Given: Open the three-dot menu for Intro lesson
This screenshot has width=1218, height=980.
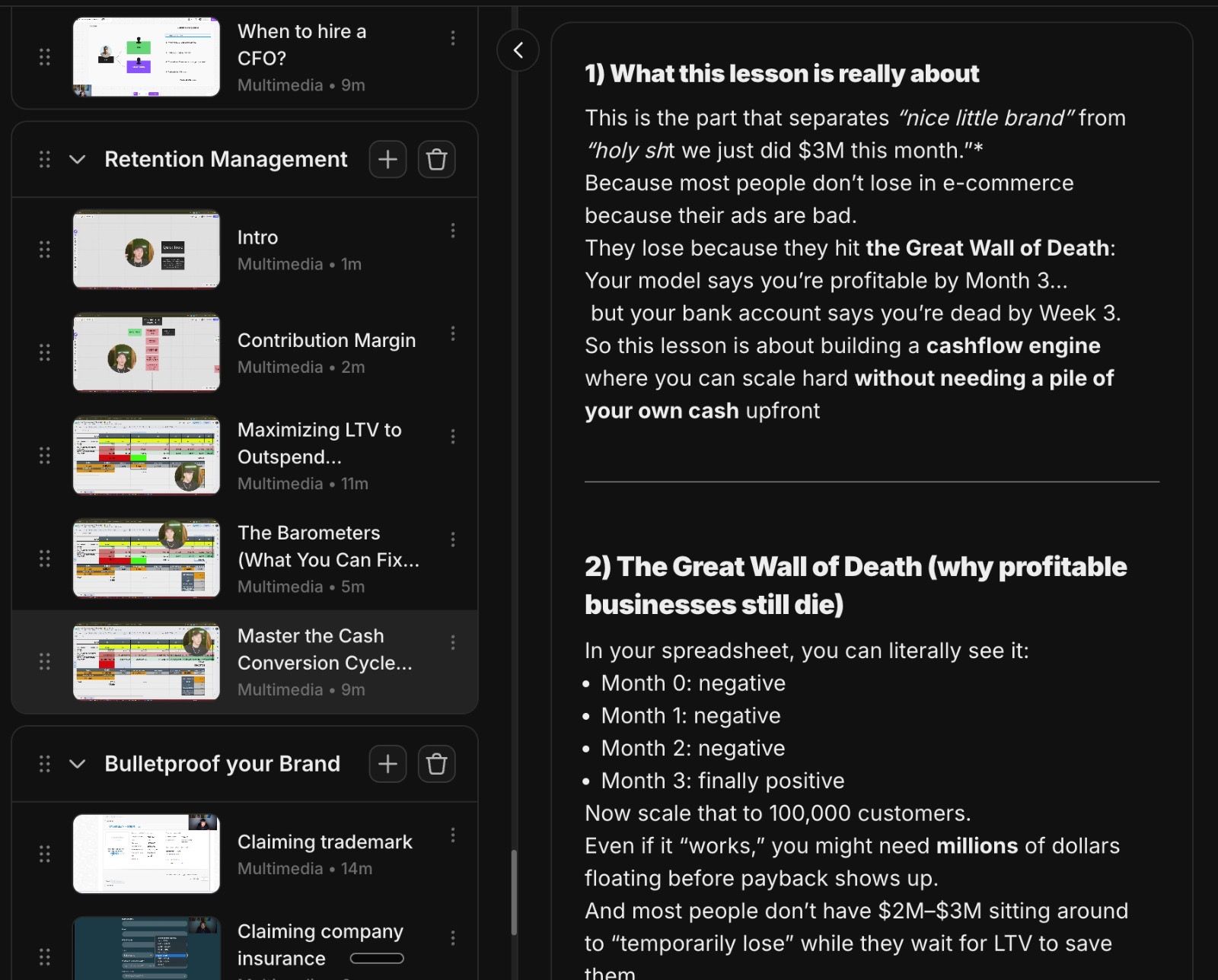Looking at the screenshot, I should [x=453, y=231].
